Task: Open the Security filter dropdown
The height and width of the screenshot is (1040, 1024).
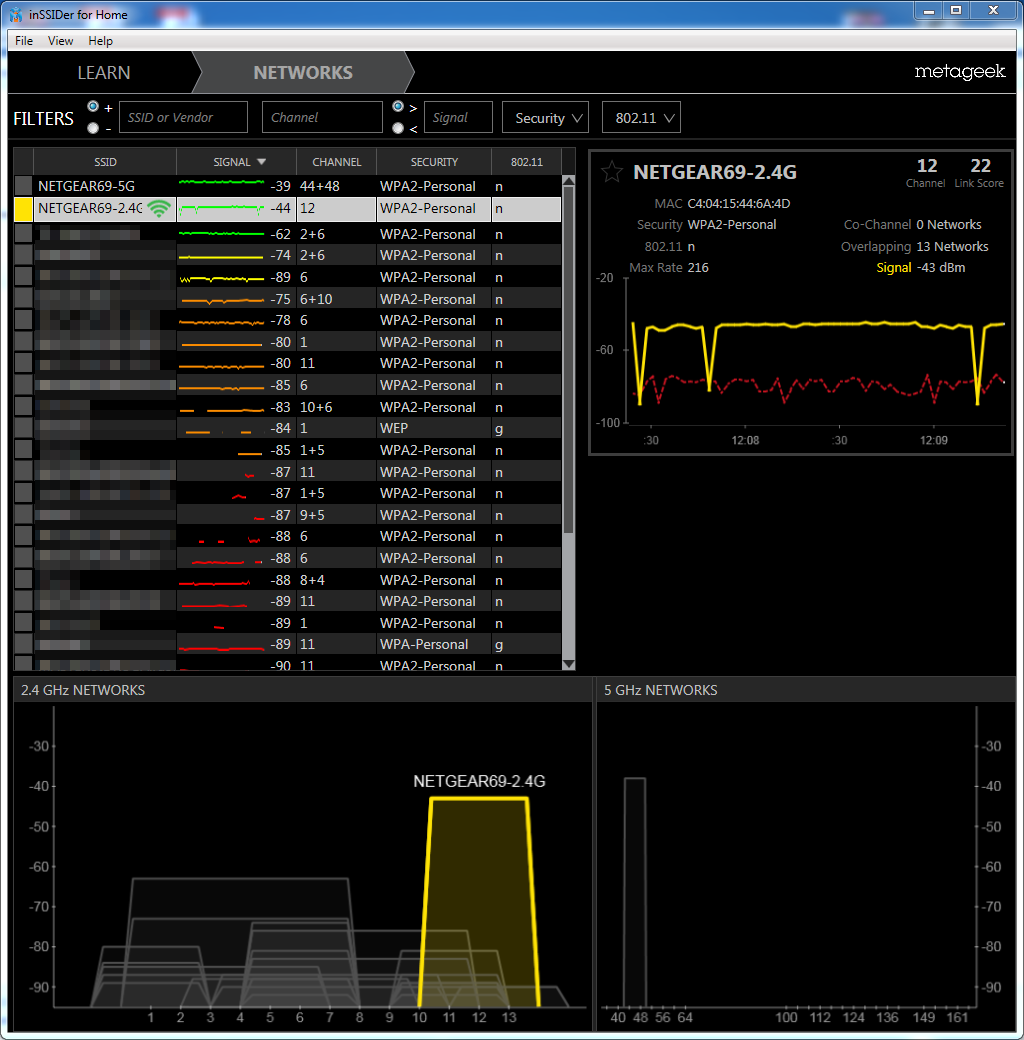Action: pos(545,117)
